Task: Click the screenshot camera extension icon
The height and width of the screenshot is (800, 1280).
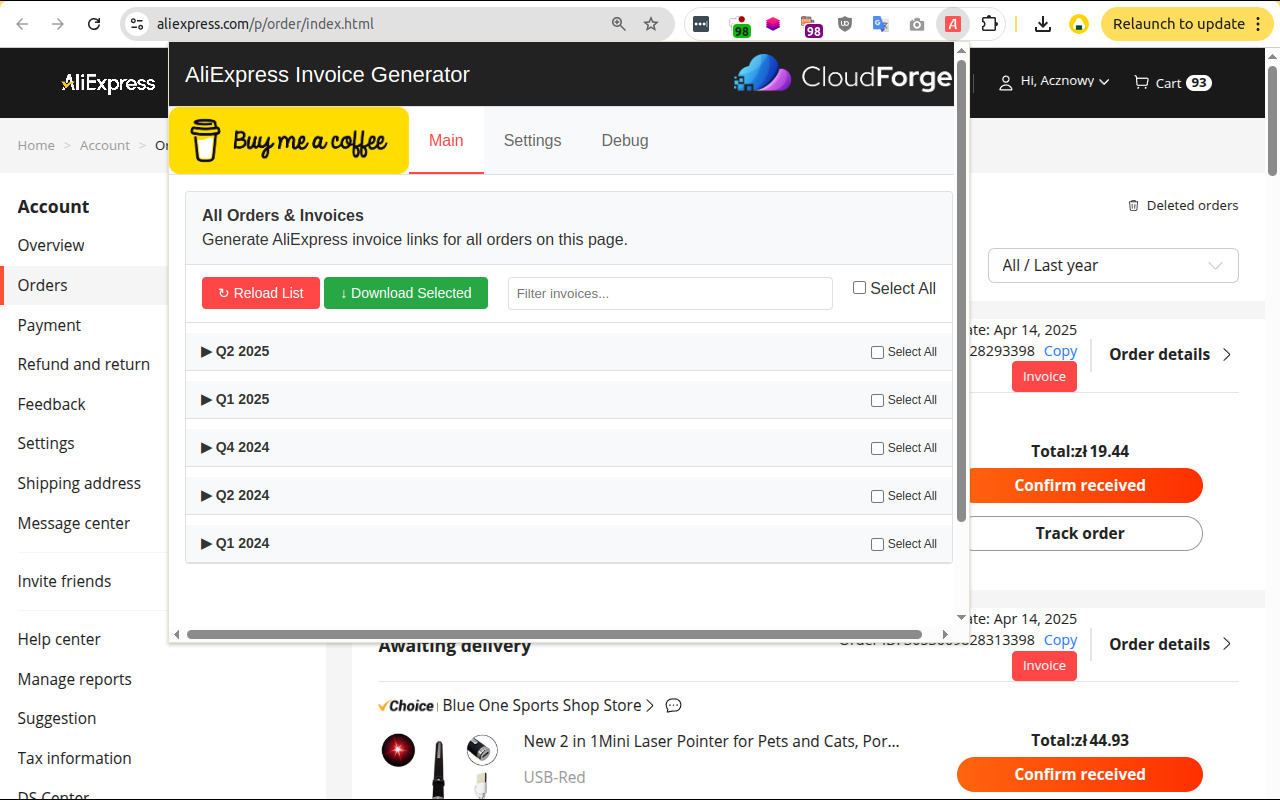Action: (x=916, y=23)
